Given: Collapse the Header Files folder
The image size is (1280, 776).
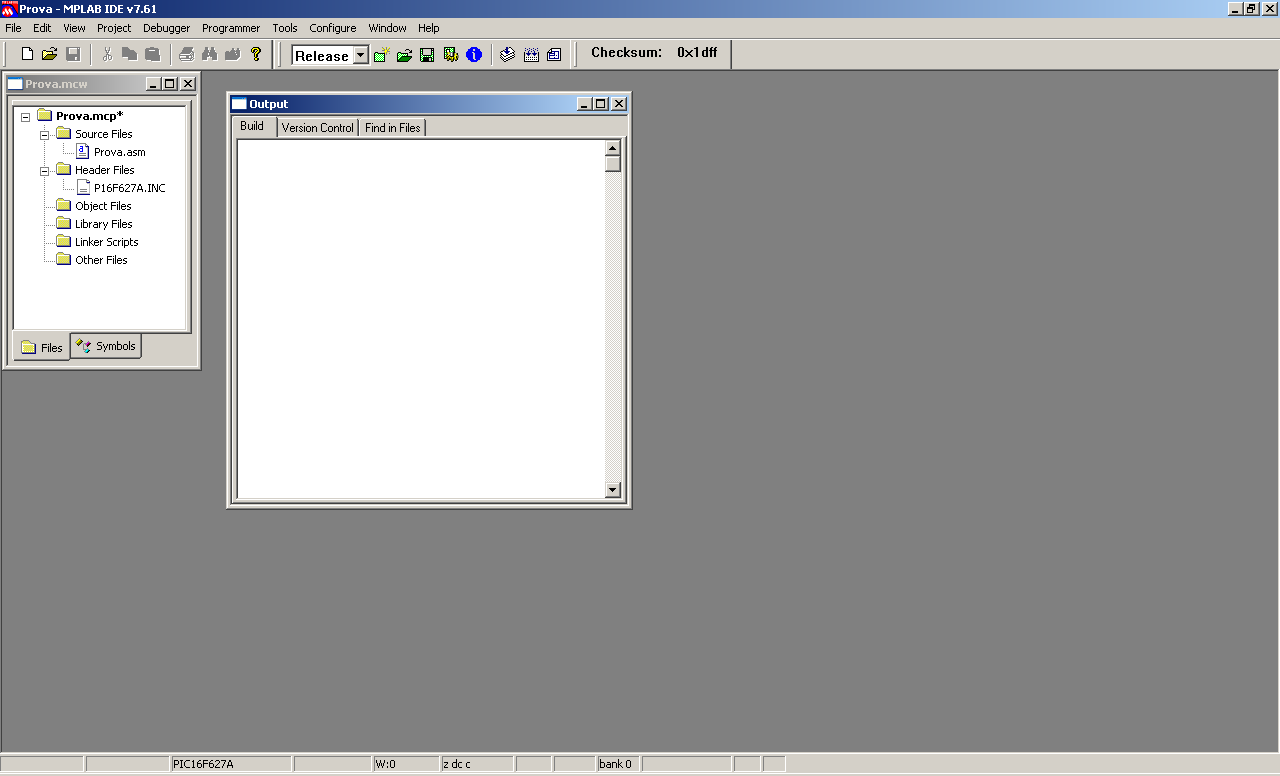Looking at the screenshot, I should coord(44,170).
